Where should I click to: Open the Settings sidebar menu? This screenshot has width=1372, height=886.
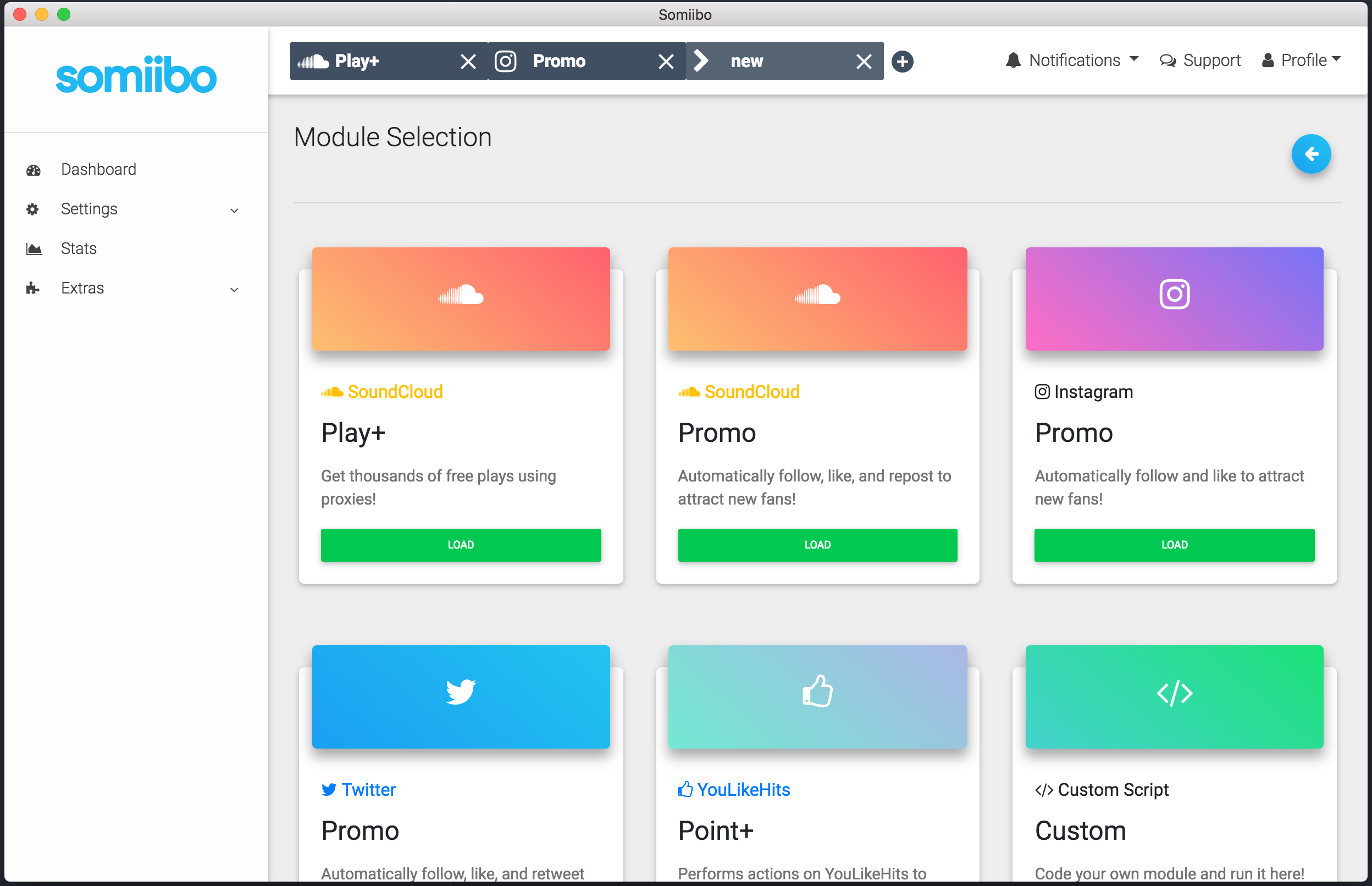tap(89, 209)
